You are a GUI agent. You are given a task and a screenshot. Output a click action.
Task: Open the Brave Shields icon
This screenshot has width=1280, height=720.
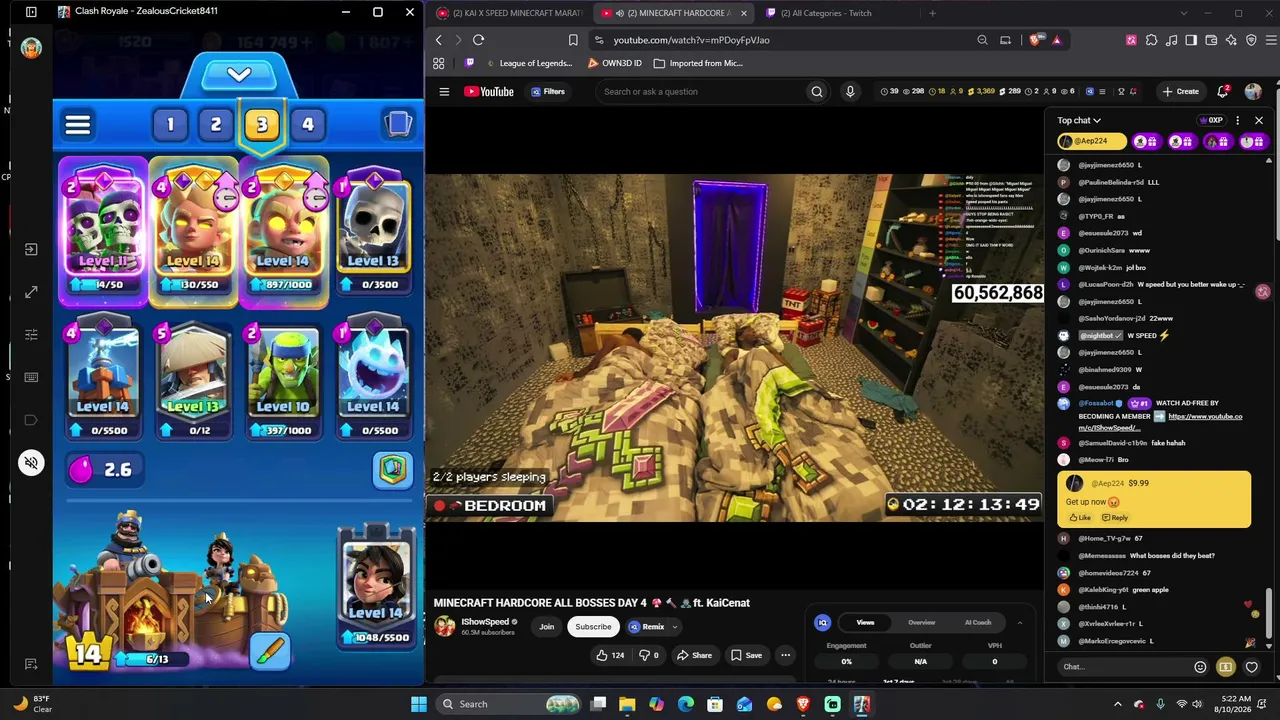click(x=1035, y=40)
